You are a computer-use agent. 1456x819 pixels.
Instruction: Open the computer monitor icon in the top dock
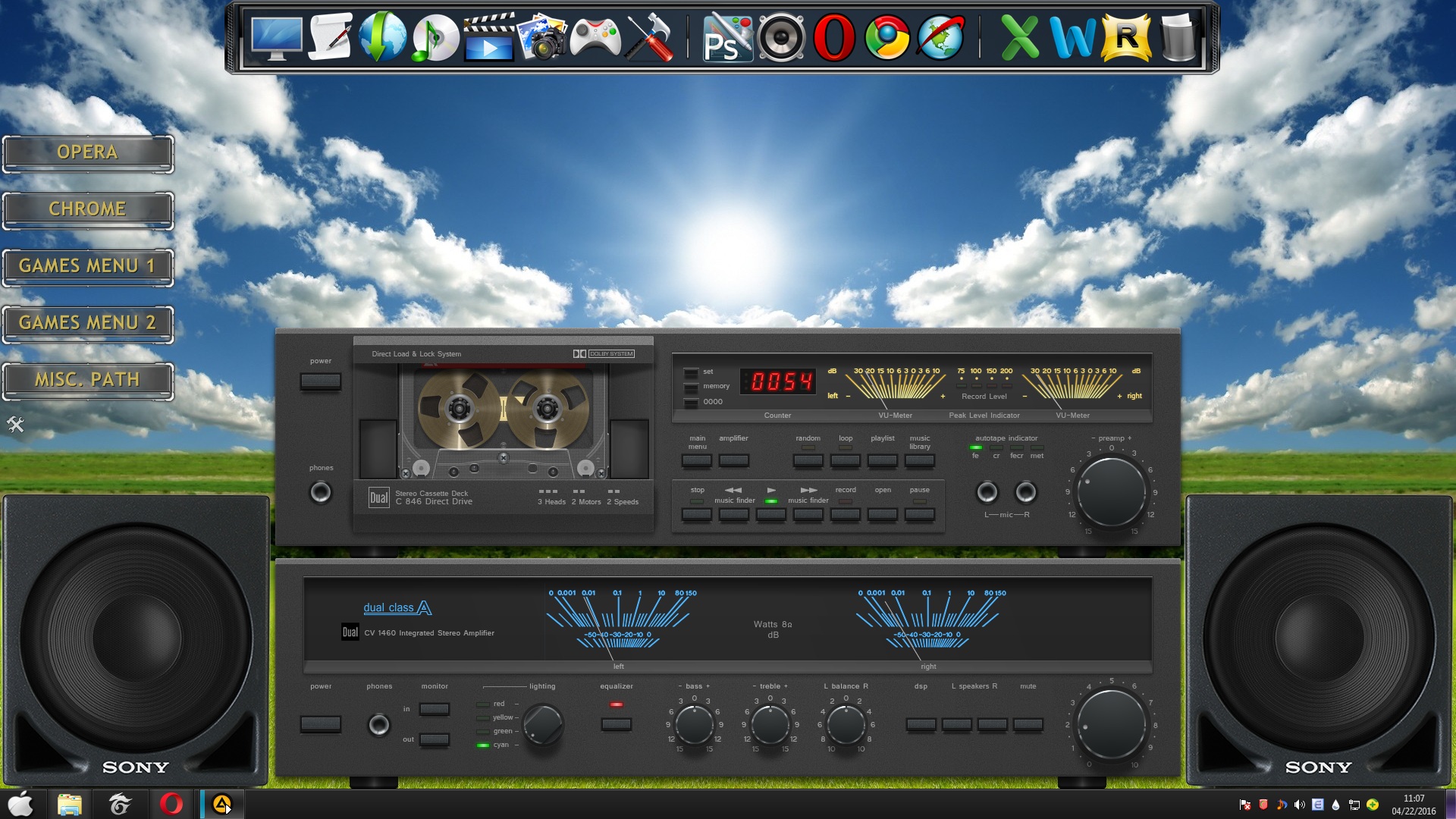pyautogui.click(x=277, y=38)
